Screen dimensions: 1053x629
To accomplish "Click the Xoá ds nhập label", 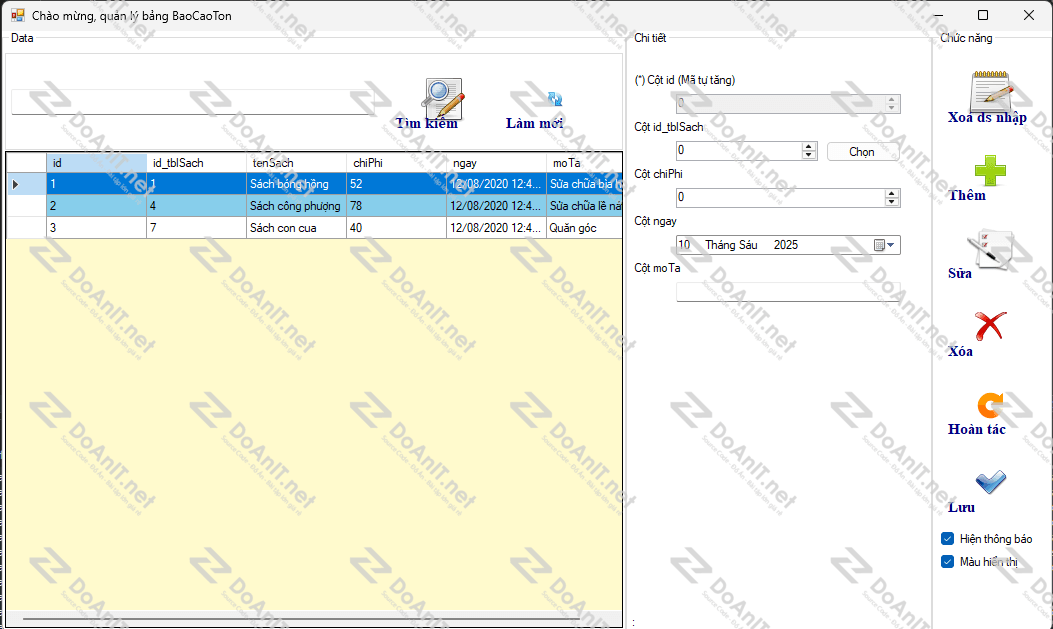I will click(x=987, y=117).
